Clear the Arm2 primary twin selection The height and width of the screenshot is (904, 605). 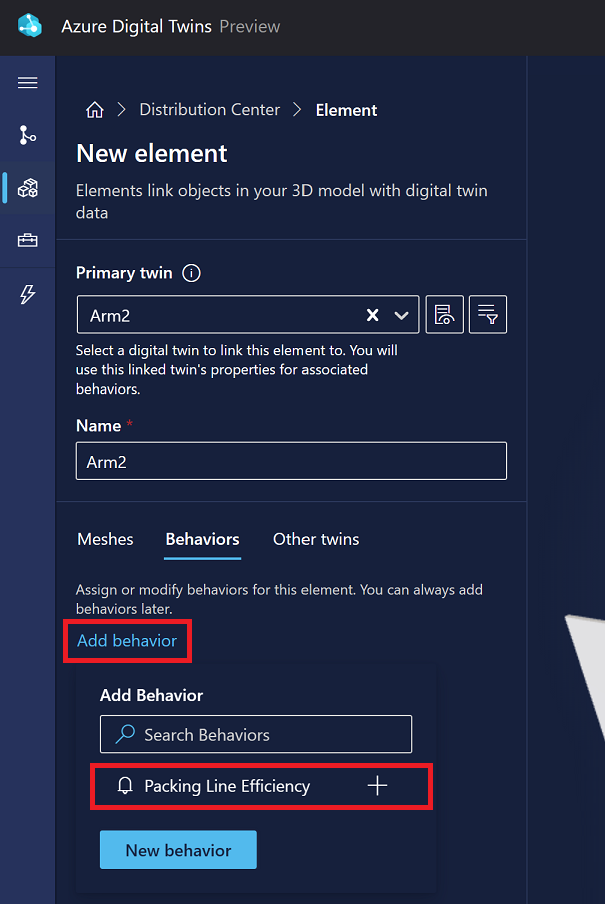click(373, 315)
